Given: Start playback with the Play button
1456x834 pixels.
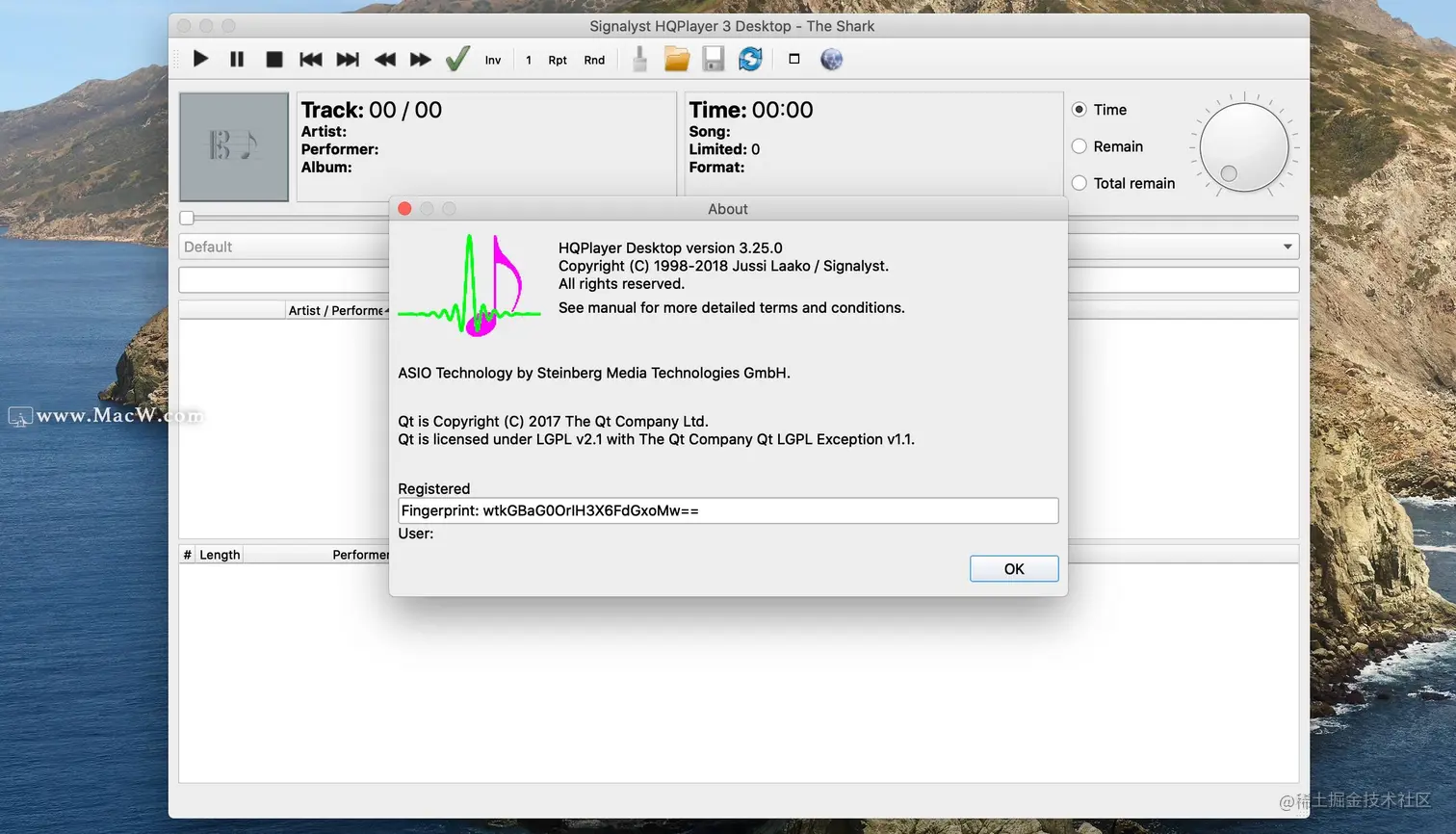Looking at the screenshot, I should click(x=200, y=59).
